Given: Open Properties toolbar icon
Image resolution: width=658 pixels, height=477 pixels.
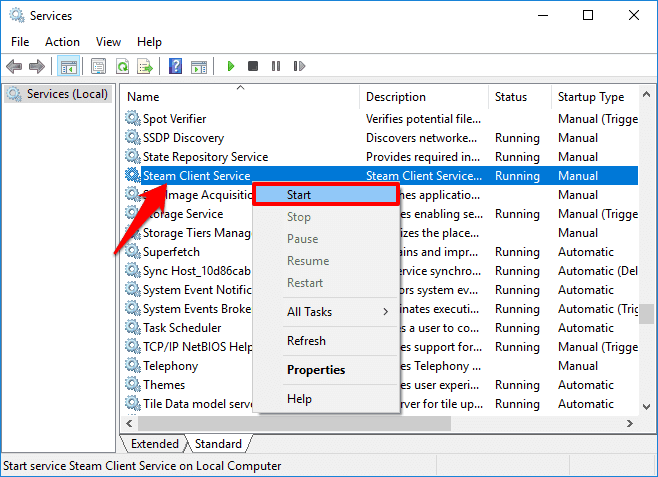Looking at the screenshot, I should tap(99, 66).
